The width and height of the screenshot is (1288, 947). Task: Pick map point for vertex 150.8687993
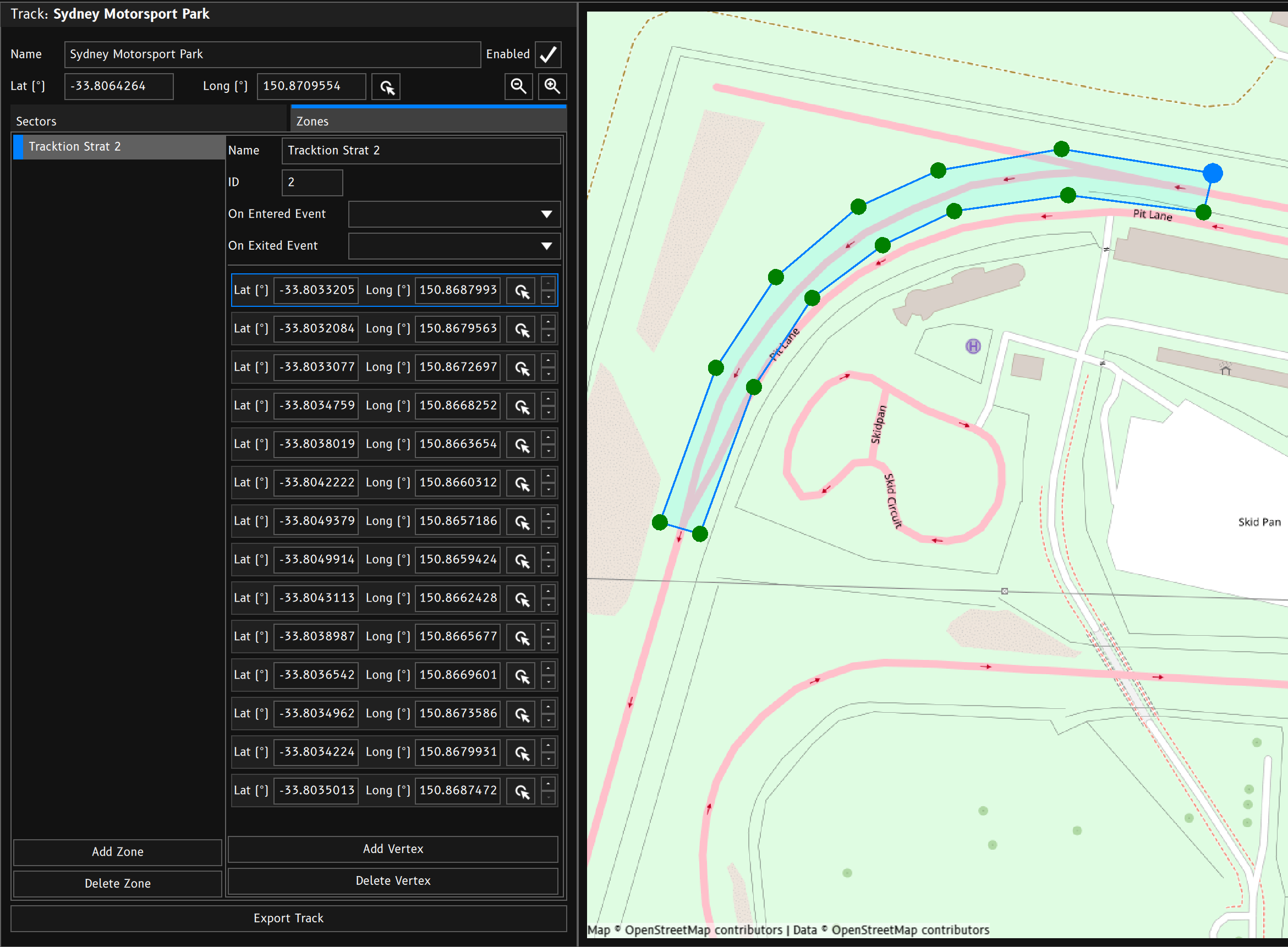click(x=521, y=290)
